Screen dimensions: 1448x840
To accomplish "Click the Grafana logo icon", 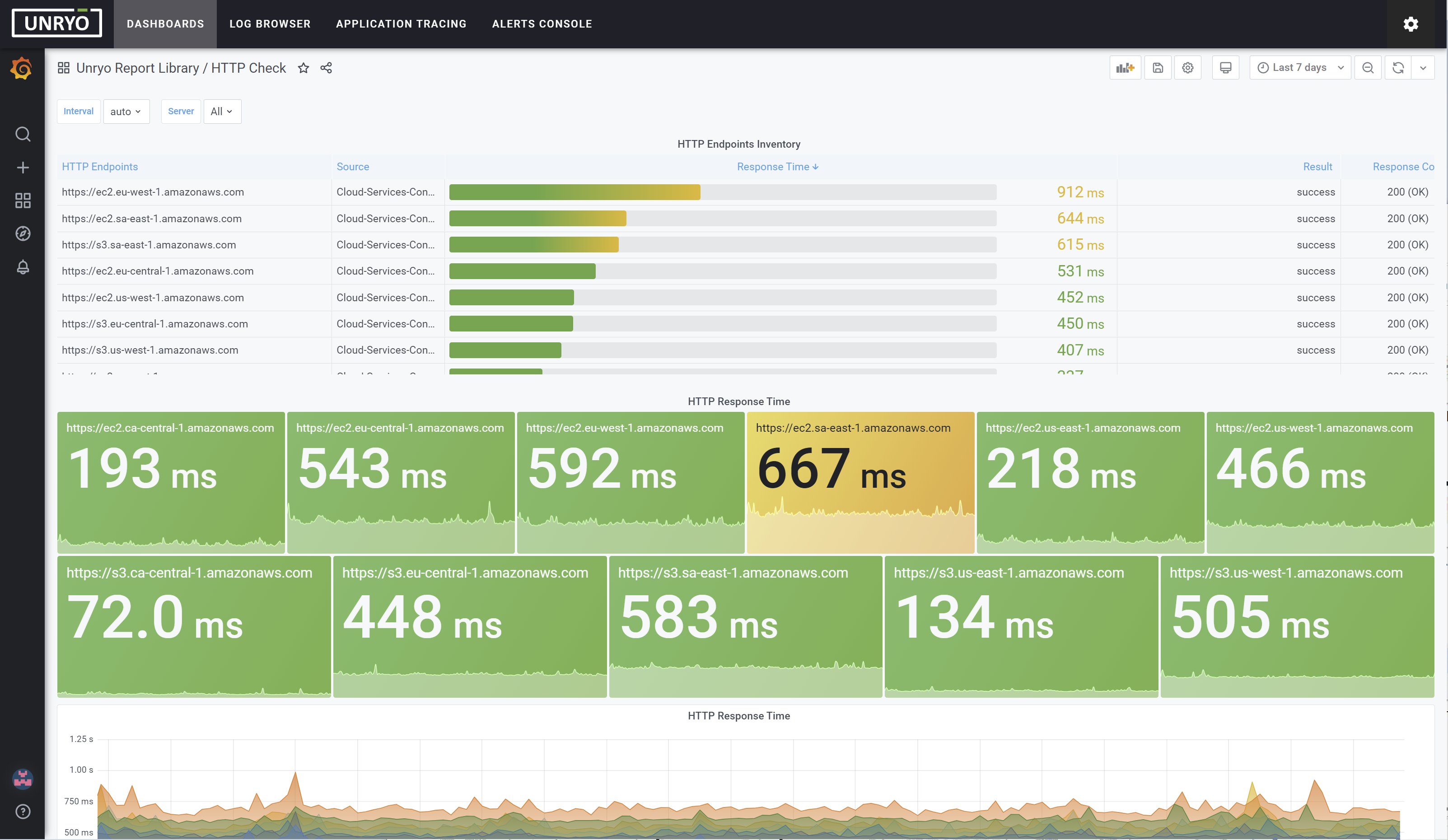I will pos(22,69).
